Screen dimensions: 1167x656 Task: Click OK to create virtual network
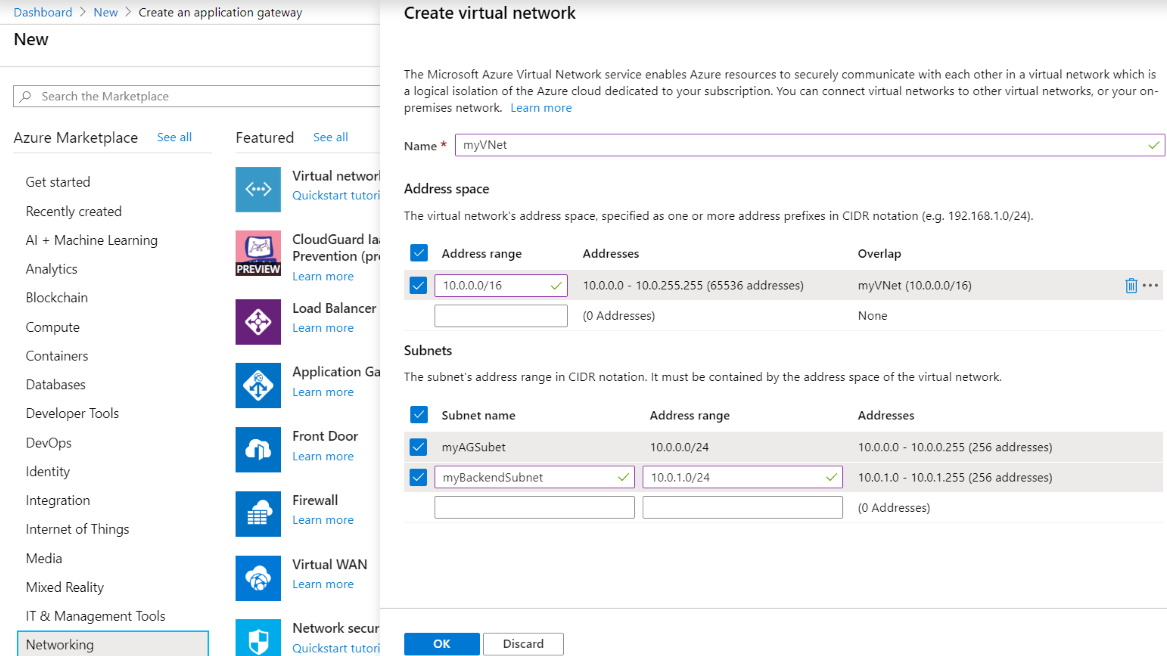tap(441, 644)
